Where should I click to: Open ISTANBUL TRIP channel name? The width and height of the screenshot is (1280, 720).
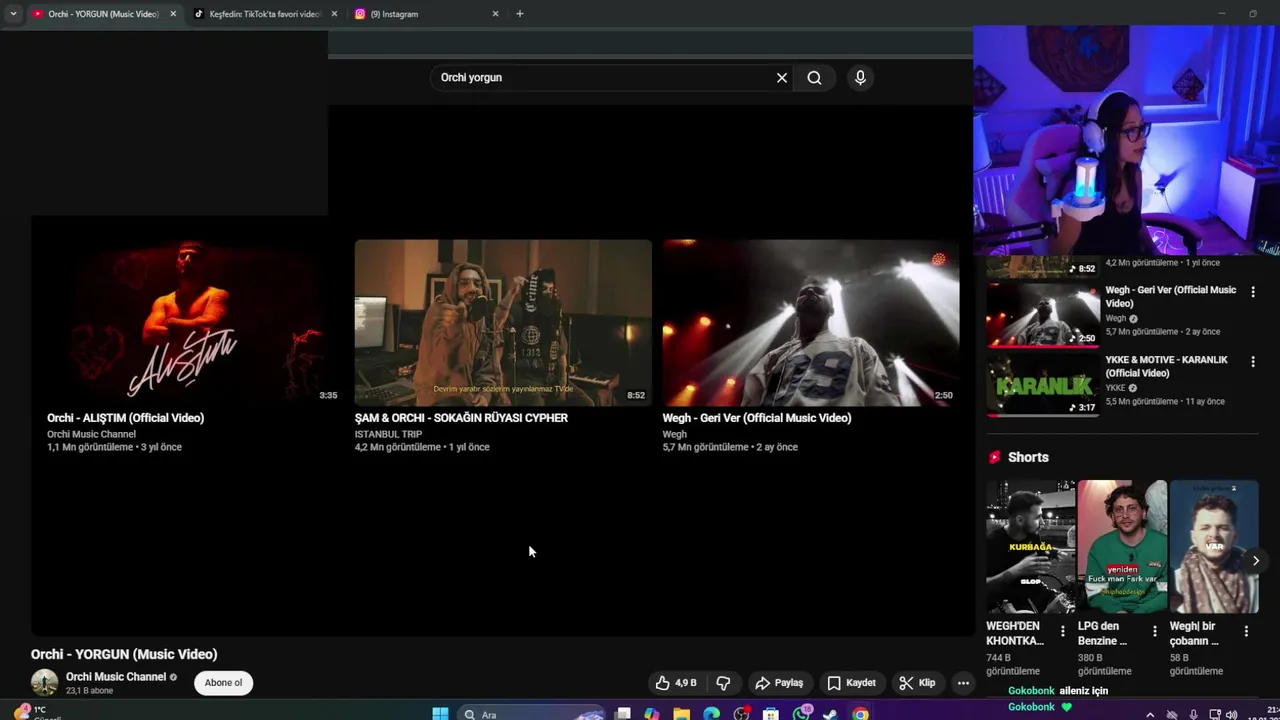388,434
